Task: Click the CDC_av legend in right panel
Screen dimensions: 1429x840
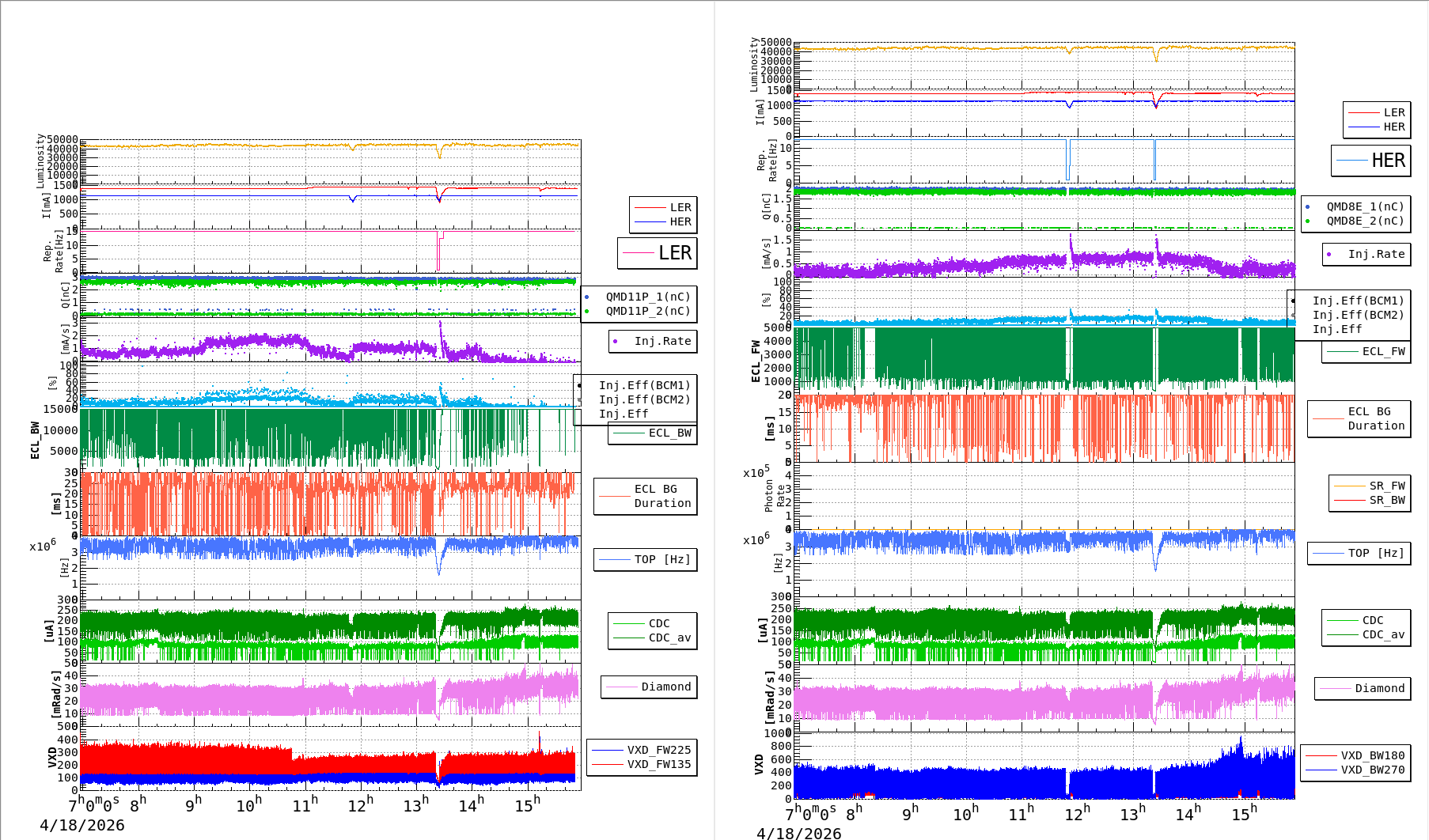Action: tap(1383, 634)
